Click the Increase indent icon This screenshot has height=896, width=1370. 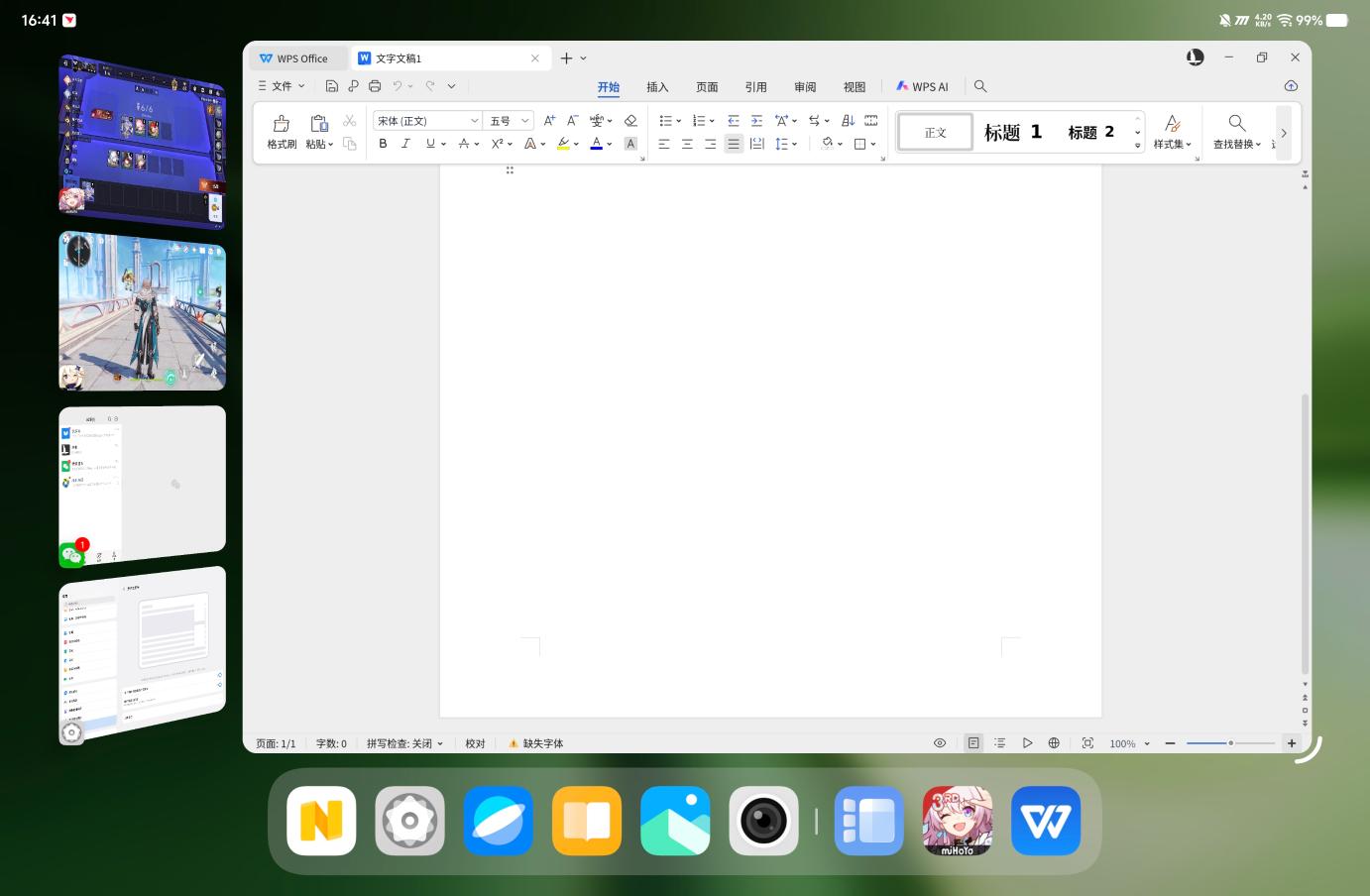point(756,120)
